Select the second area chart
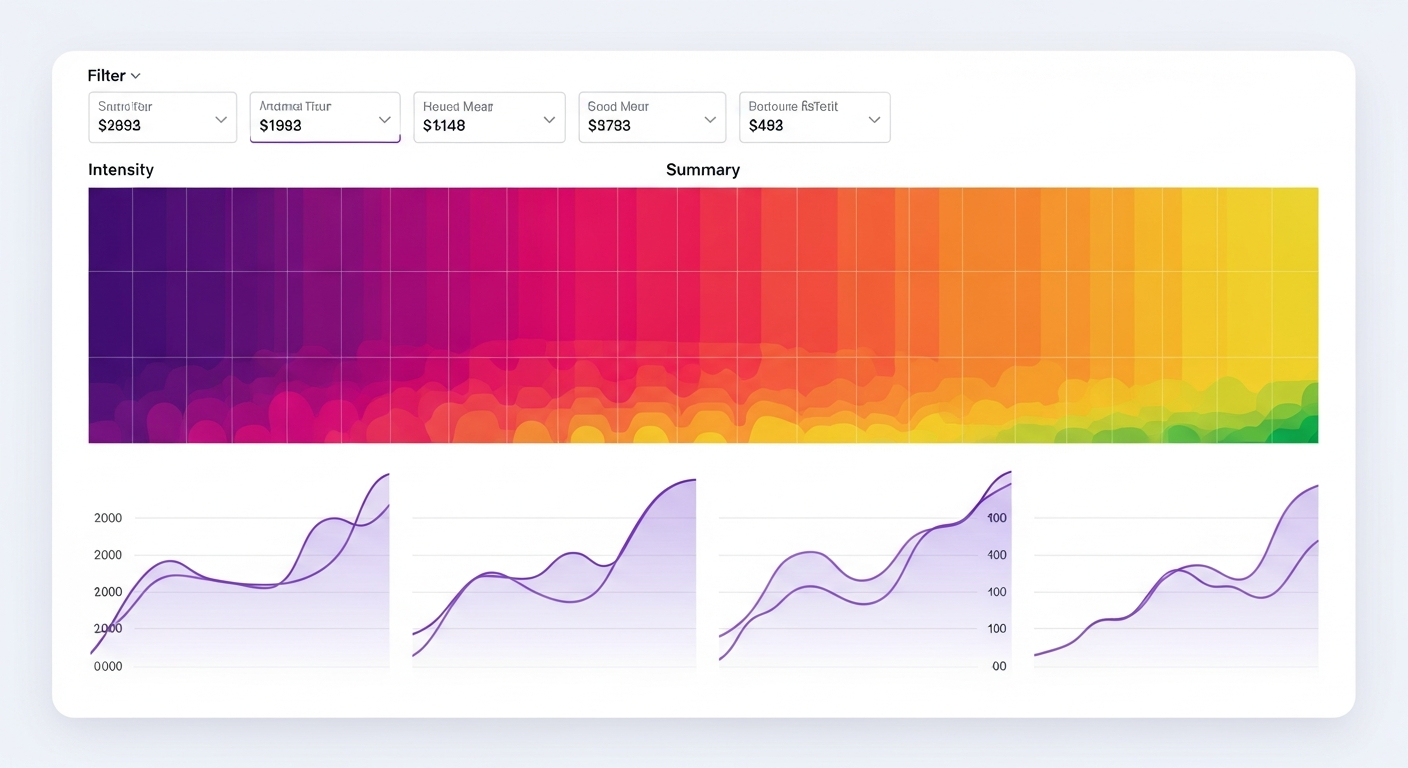 555,575
